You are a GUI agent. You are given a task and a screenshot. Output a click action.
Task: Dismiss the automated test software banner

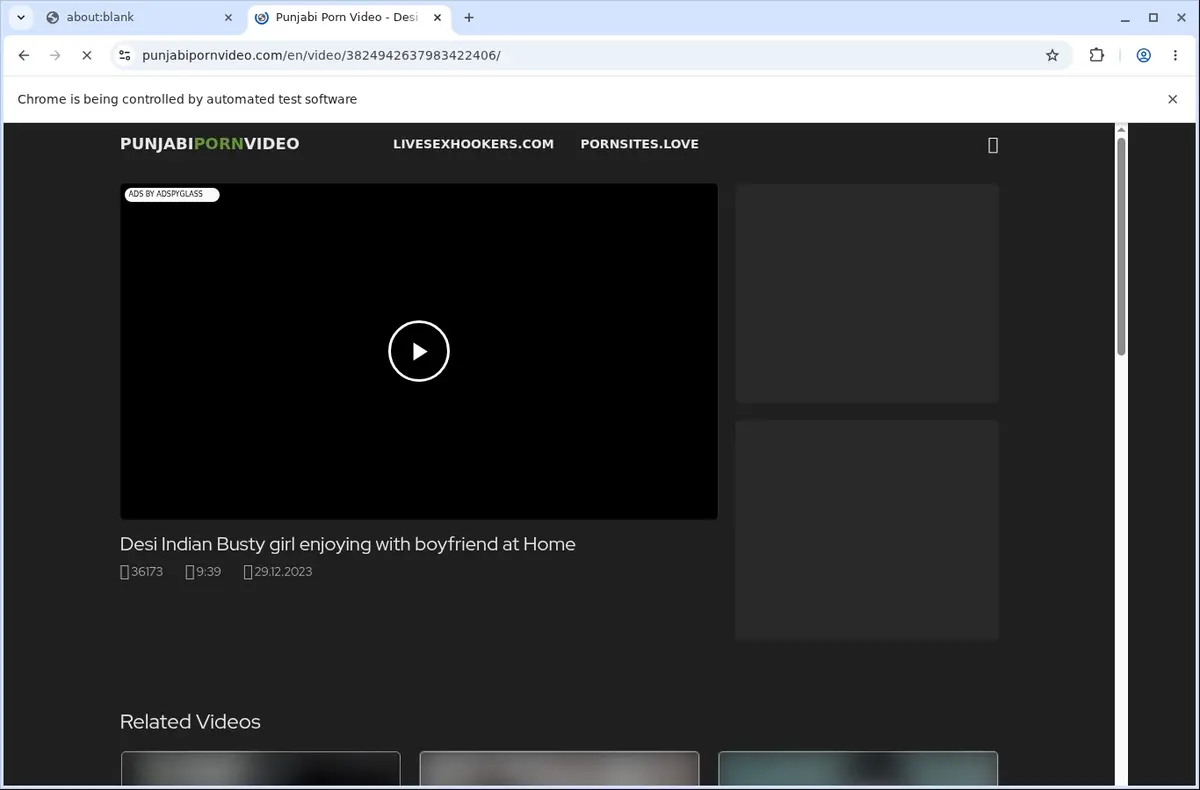pos(1172,99)
